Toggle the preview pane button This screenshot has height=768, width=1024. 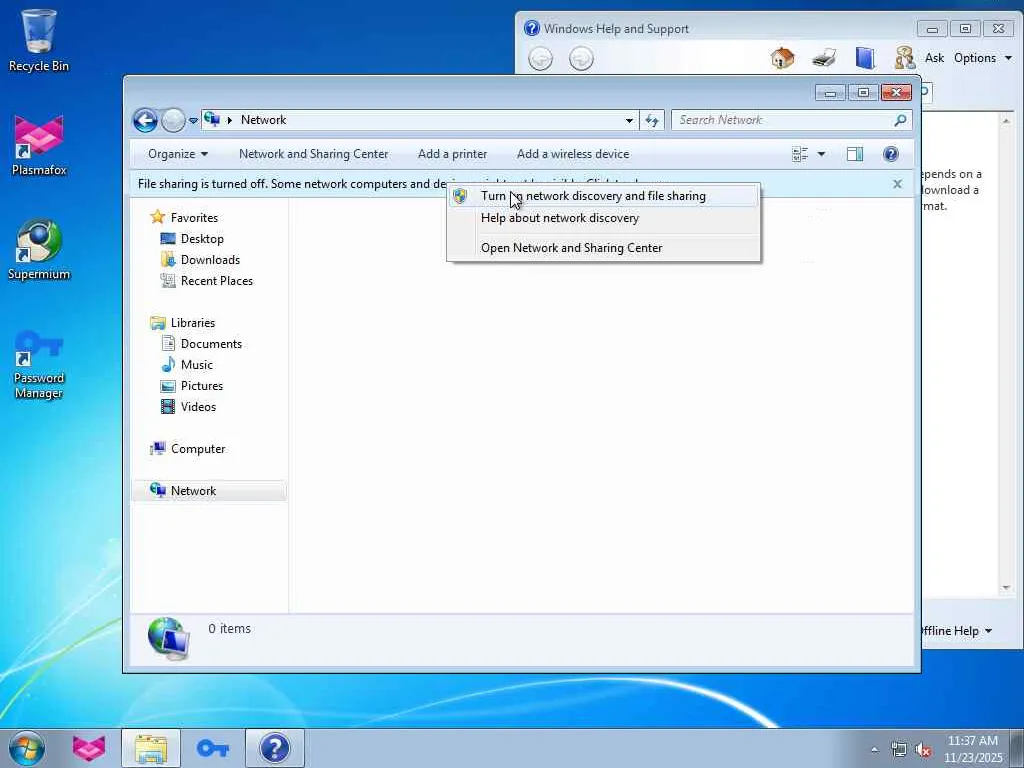855,154
